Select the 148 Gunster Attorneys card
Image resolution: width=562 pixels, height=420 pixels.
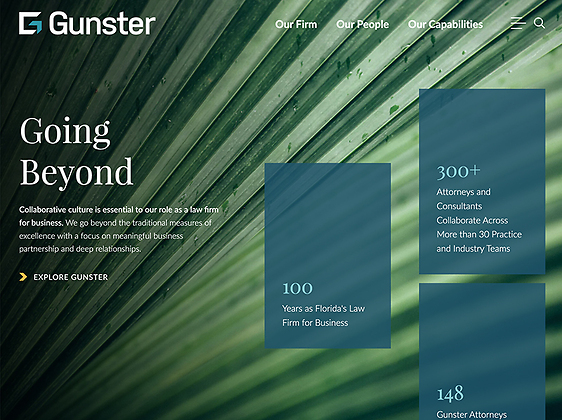click(482, 352)
